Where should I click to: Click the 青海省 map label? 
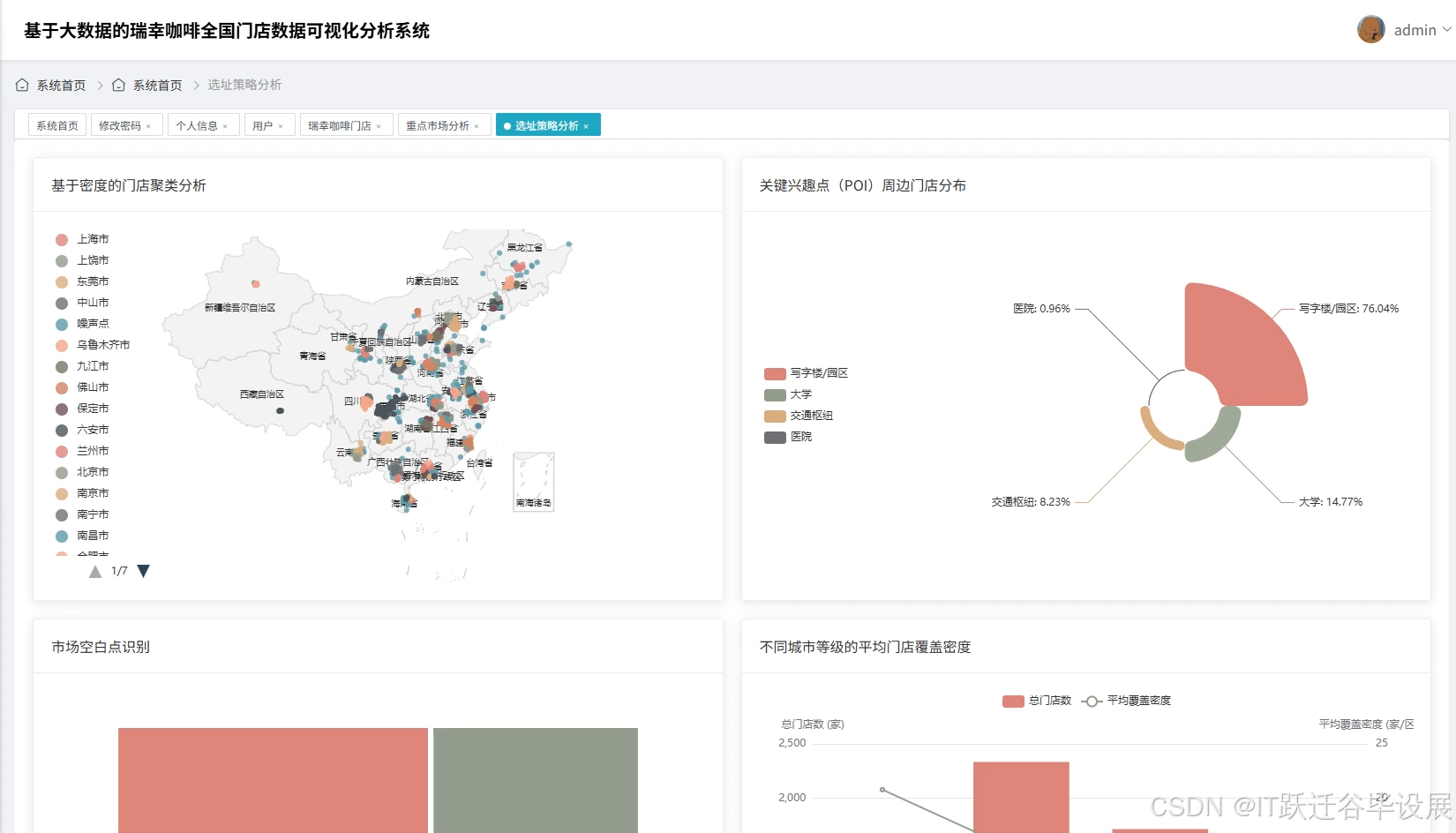click(312, 356)
